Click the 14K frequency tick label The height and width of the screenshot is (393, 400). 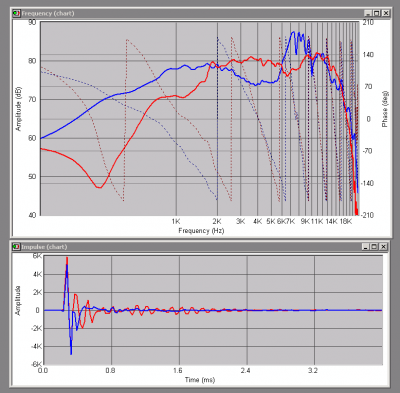coord(331,221)
